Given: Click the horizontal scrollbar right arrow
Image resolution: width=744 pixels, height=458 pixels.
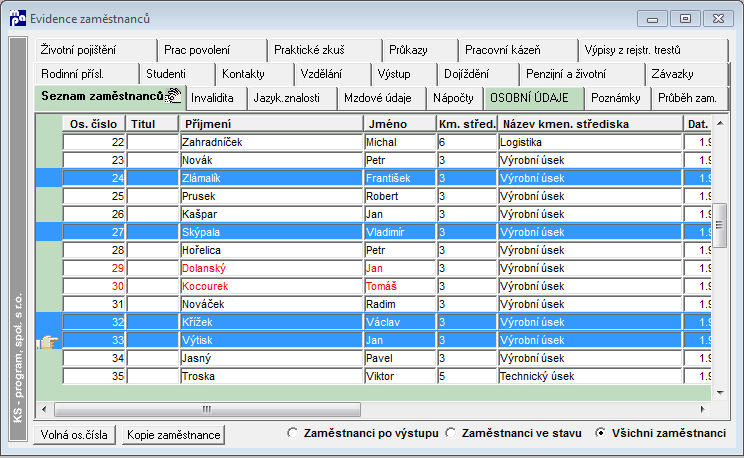Looking at the screenshot, I should [703, 409].
